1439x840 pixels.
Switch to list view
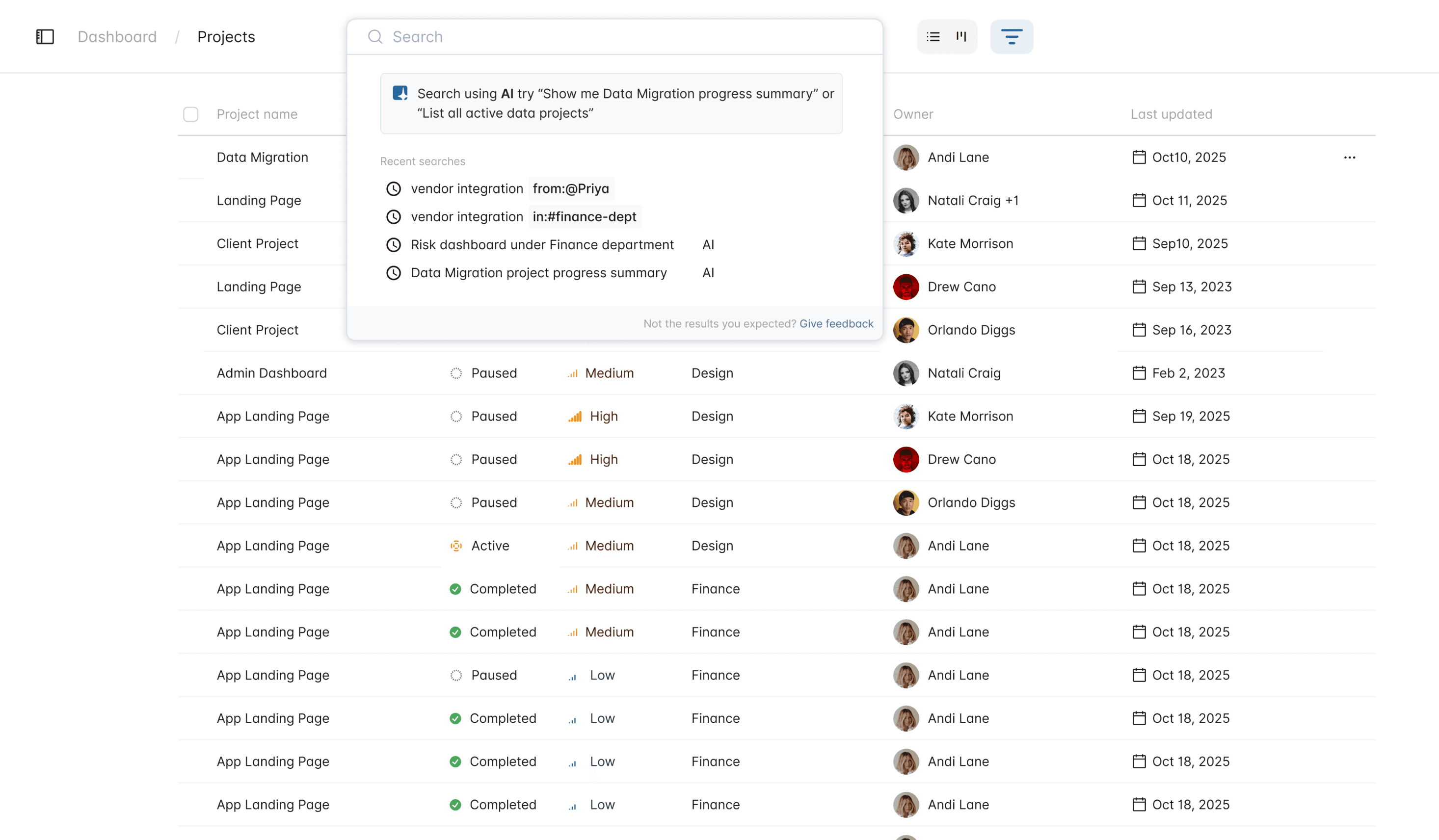click(x=933, y=36)
